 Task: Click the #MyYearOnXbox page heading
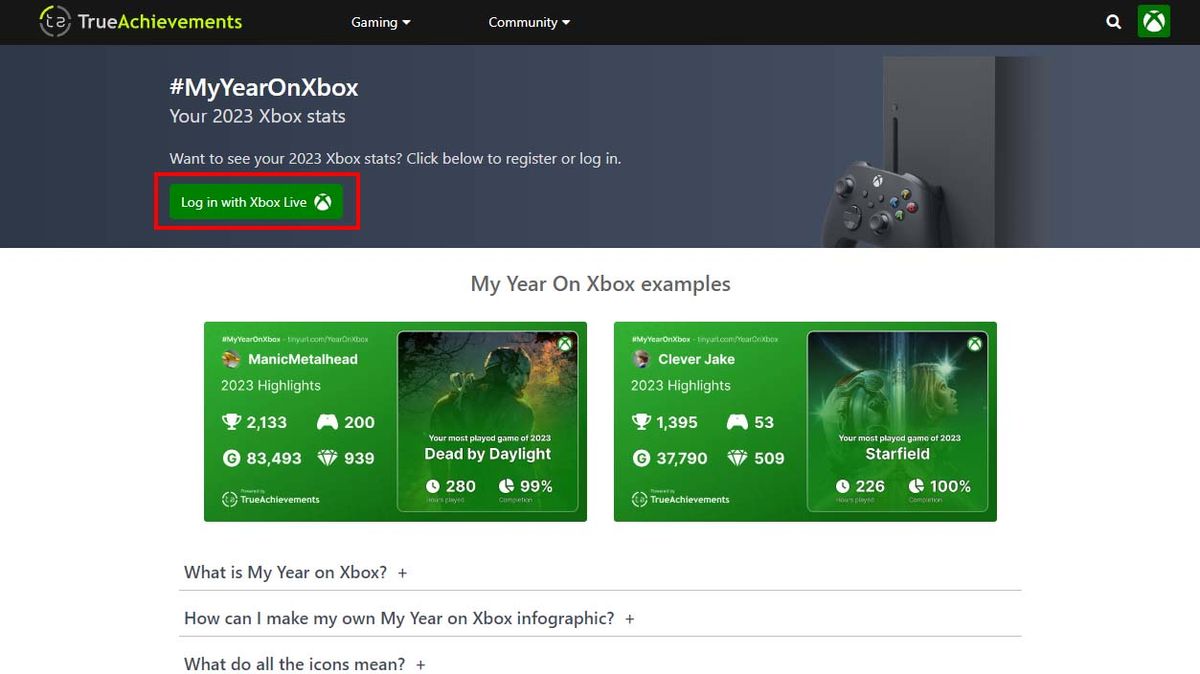click(264, 88)
